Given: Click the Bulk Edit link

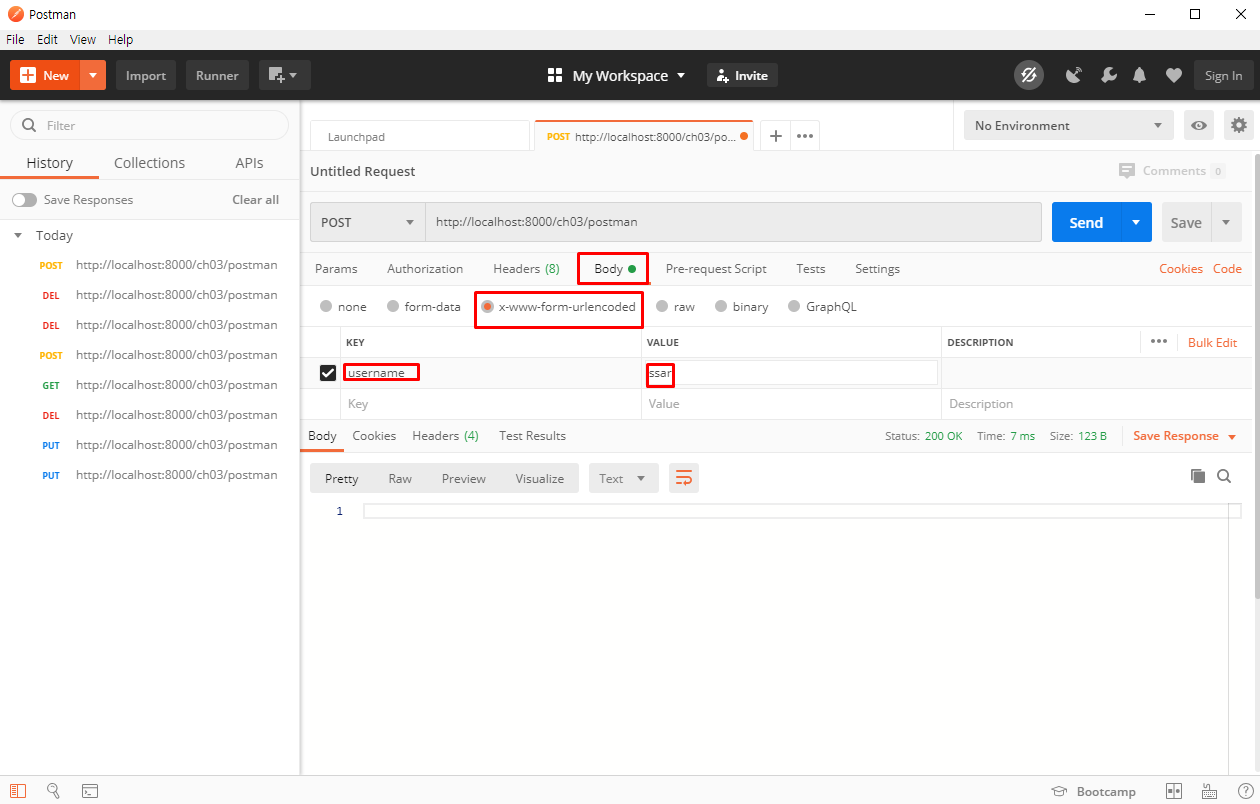Looking at the screenshot, I should [x=1212, y=342].
